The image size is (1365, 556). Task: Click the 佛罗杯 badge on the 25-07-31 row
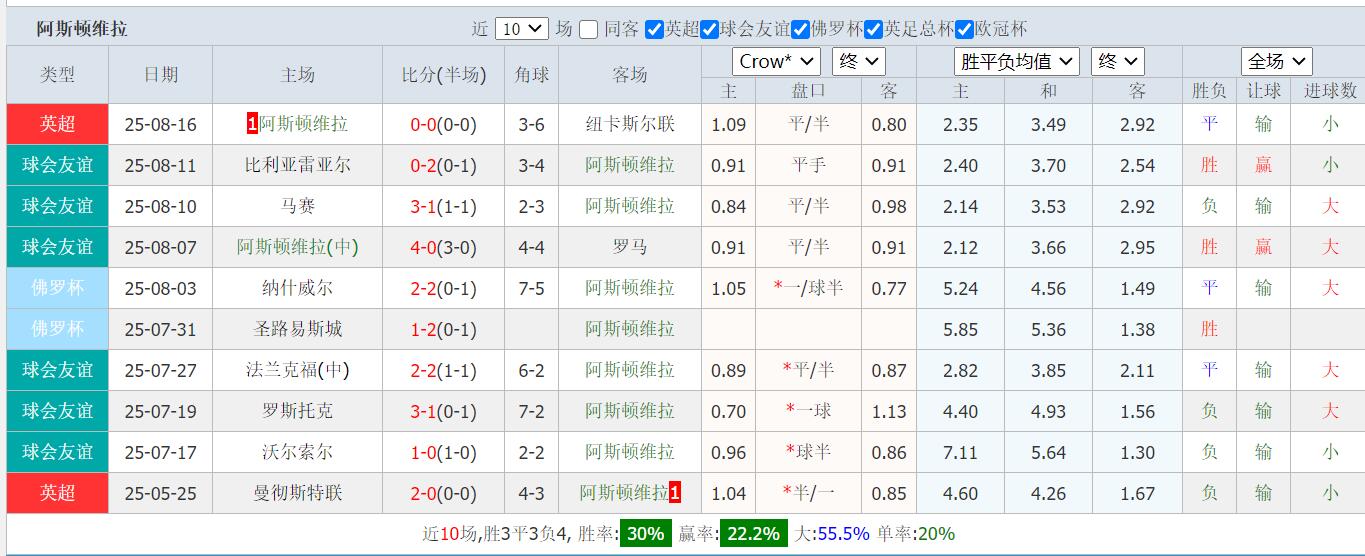click(x=57, y=329)
